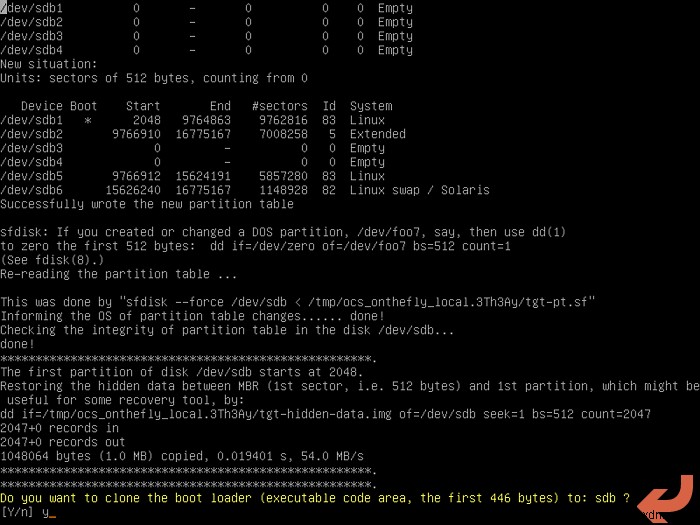The height and width of the screenshot is (525, 700).
Task: Click the "2047+0 records out" line
Action: click(62, 442)
